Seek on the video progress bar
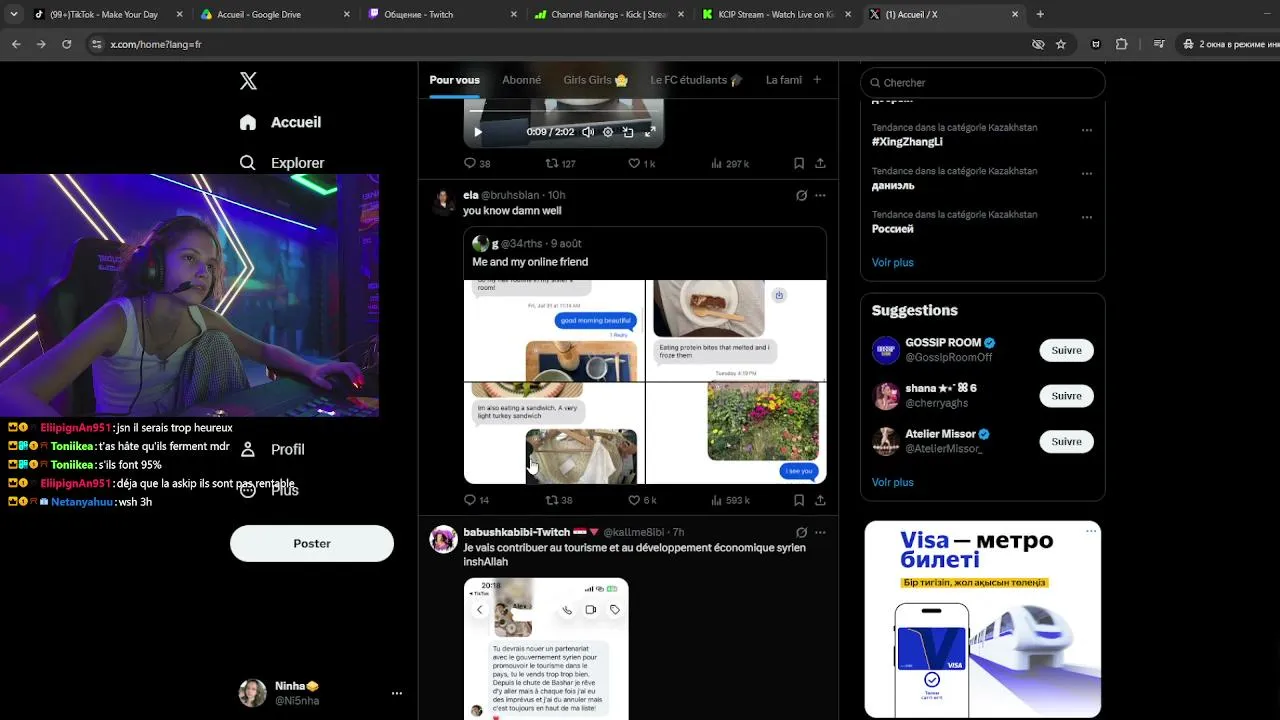Viewport: 1280px width, 720px height. point(564,110)
